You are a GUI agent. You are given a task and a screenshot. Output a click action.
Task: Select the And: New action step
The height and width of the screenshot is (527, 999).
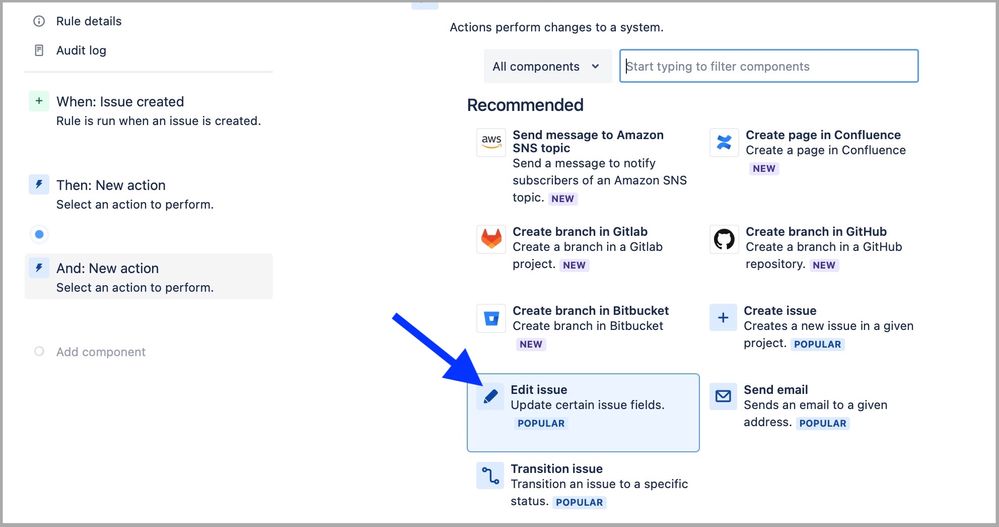107,268
